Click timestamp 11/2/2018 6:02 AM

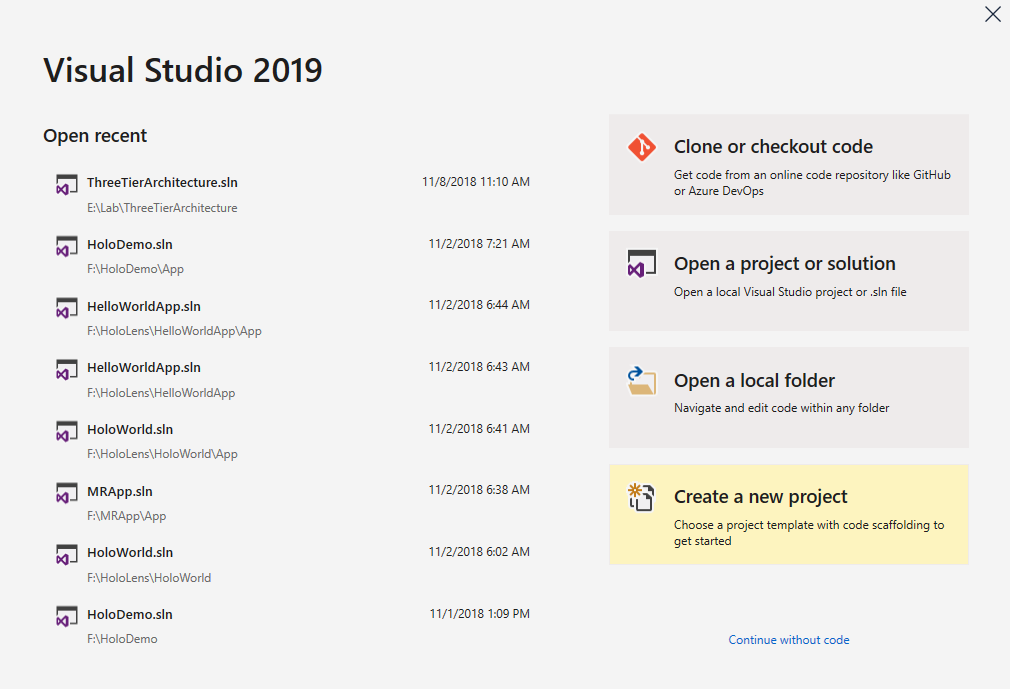(479, 552)
